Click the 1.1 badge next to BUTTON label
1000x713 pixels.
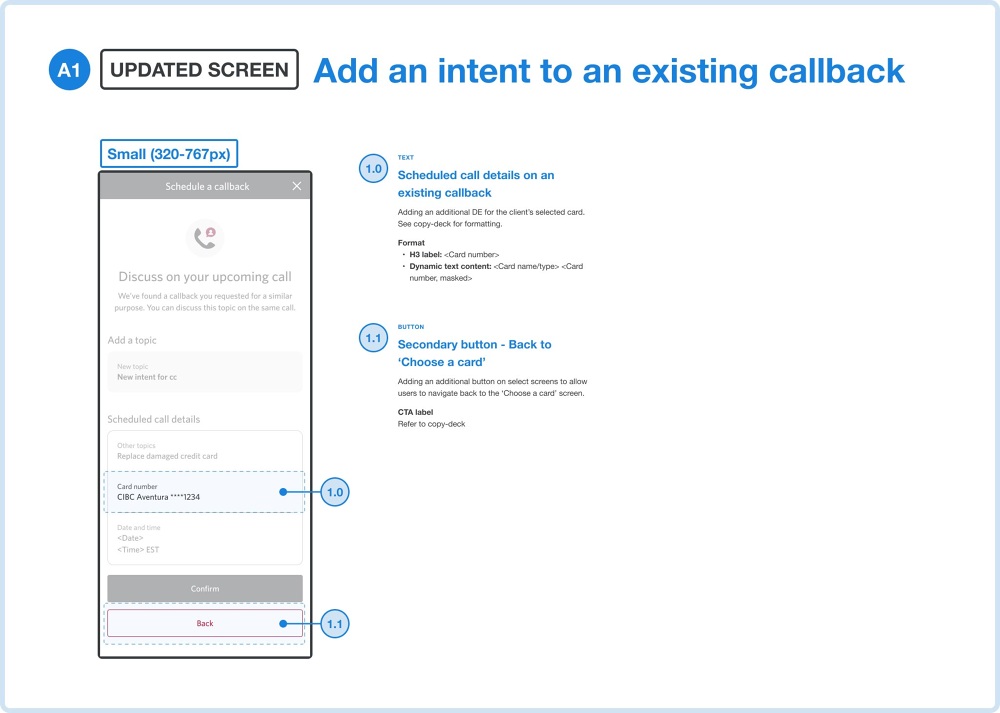373,339
